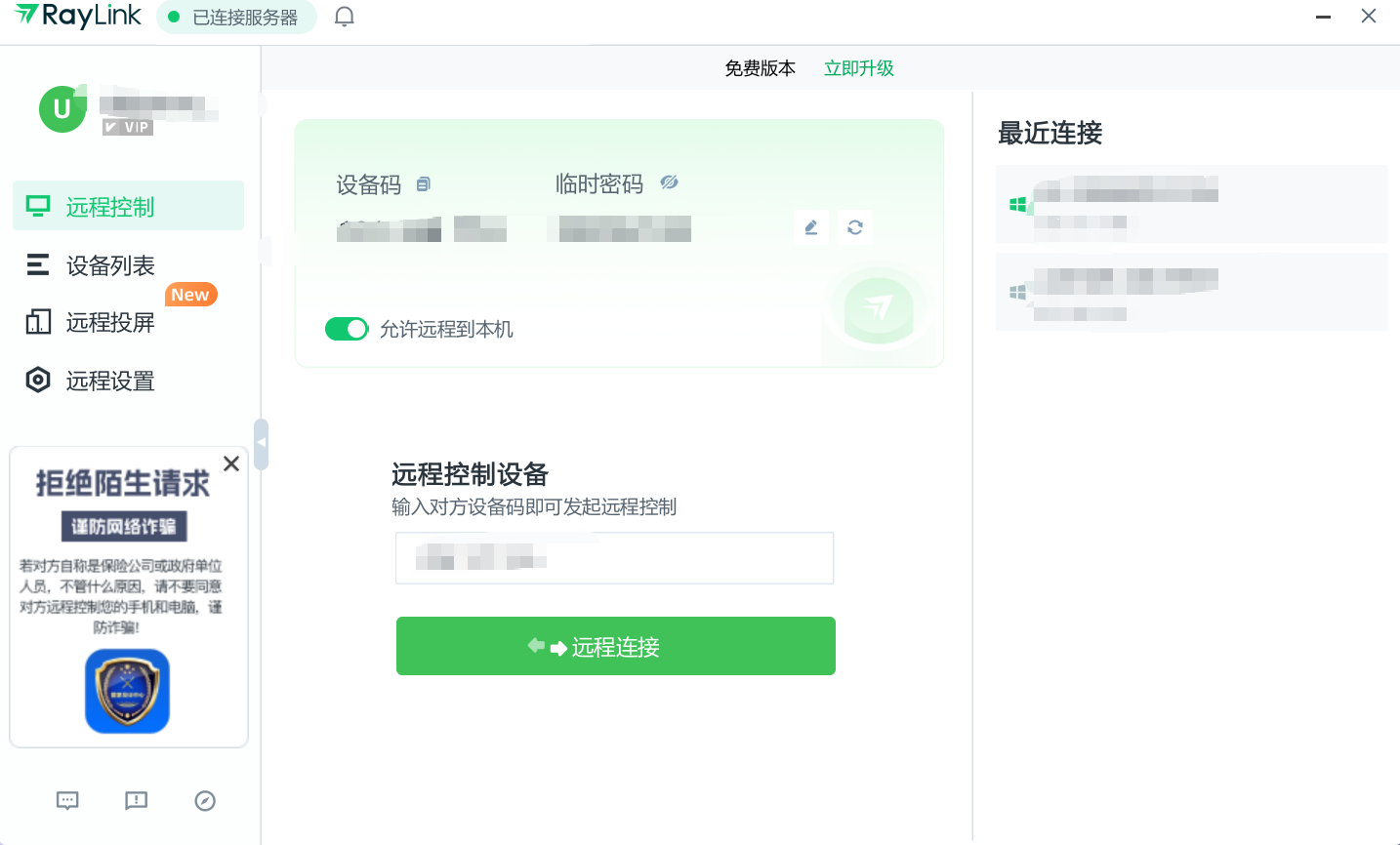Click the orange New badge
1400x845 pixels.
190,295
